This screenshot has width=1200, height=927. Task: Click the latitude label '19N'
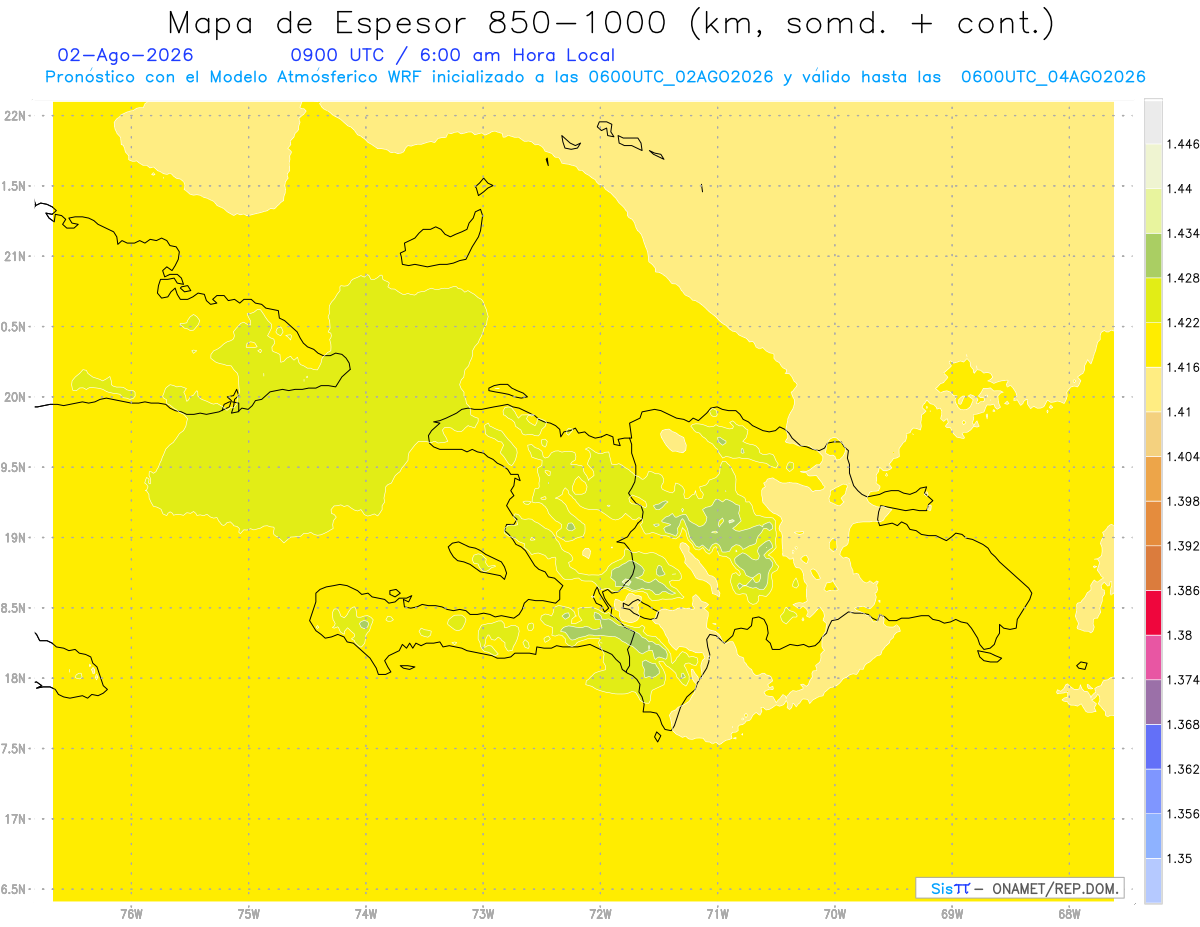[x=15, y=537]
